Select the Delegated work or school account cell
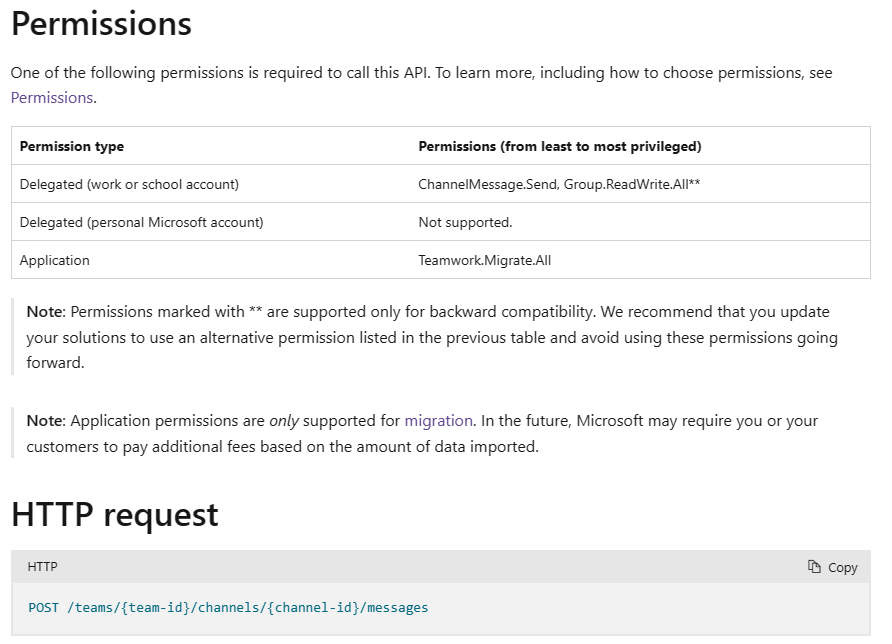Viewport: 892px width, 644px height. click(129, 184)
